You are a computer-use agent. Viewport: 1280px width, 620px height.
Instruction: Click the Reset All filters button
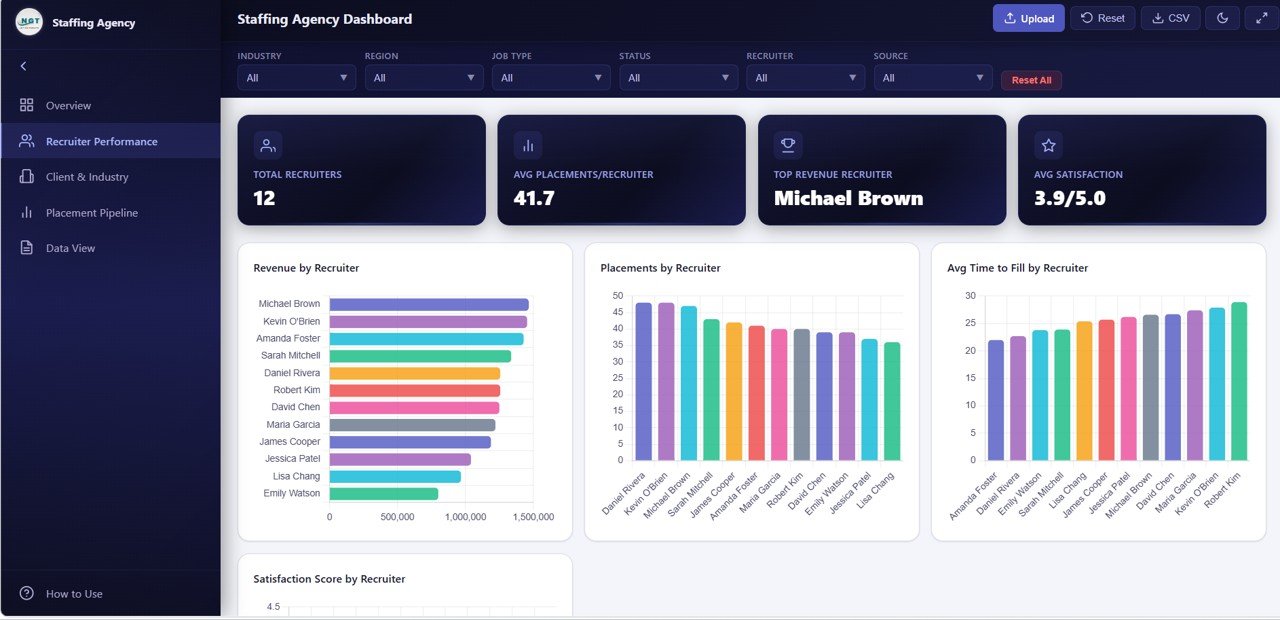coord(1031,80)
